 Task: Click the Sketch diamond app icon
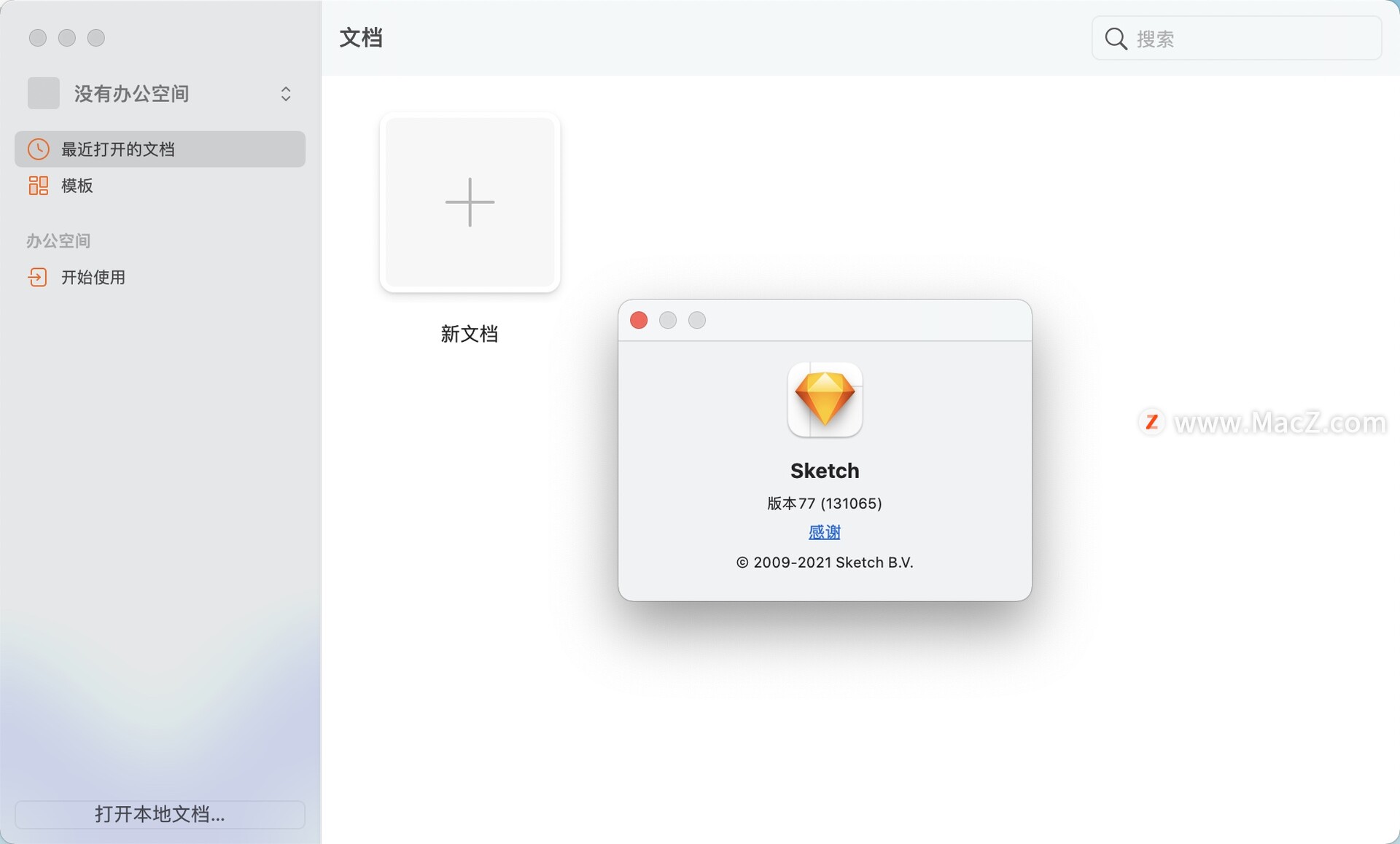coord(825,399)
